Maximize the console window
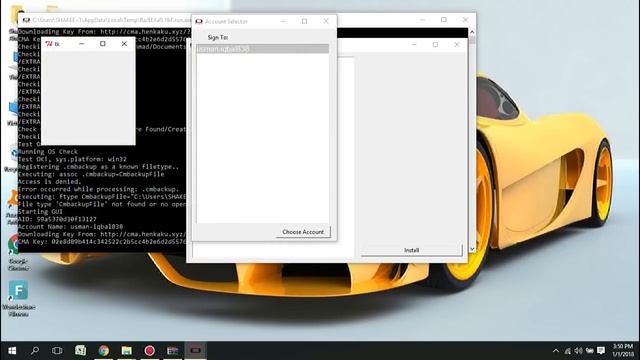Image resolution: width=640 pixels, height=360 pixels. [x=444, y=20]
